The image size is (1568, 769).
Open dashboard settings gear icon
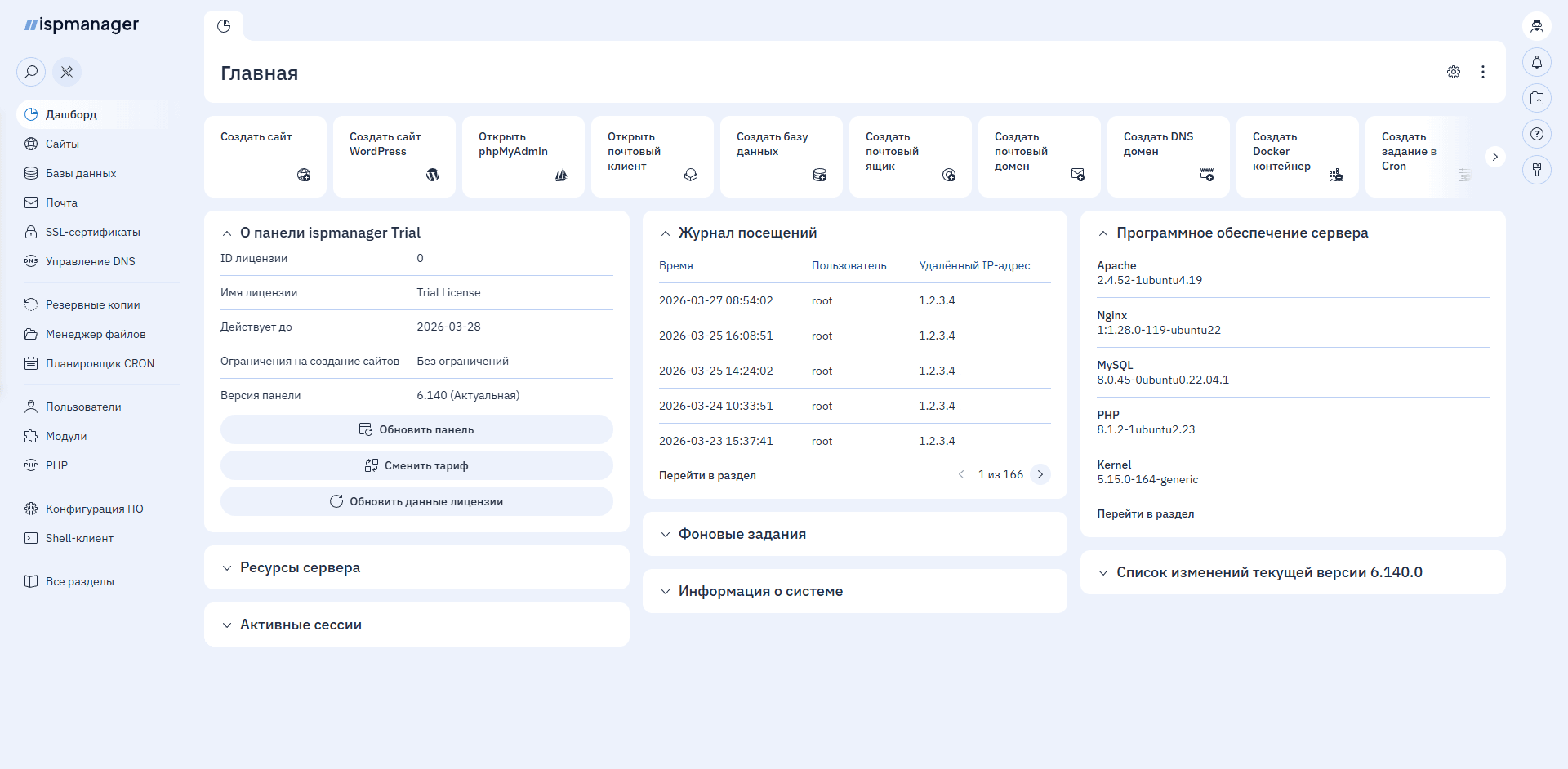click(x=1454, y=72)
